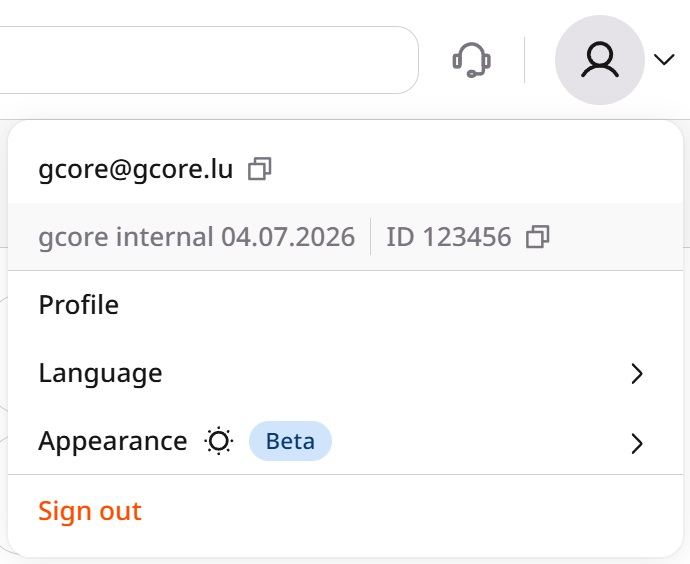The height and width of the screenshot is (564, 690).
Task: Click the user avatar icon
Action: (600, 60)
